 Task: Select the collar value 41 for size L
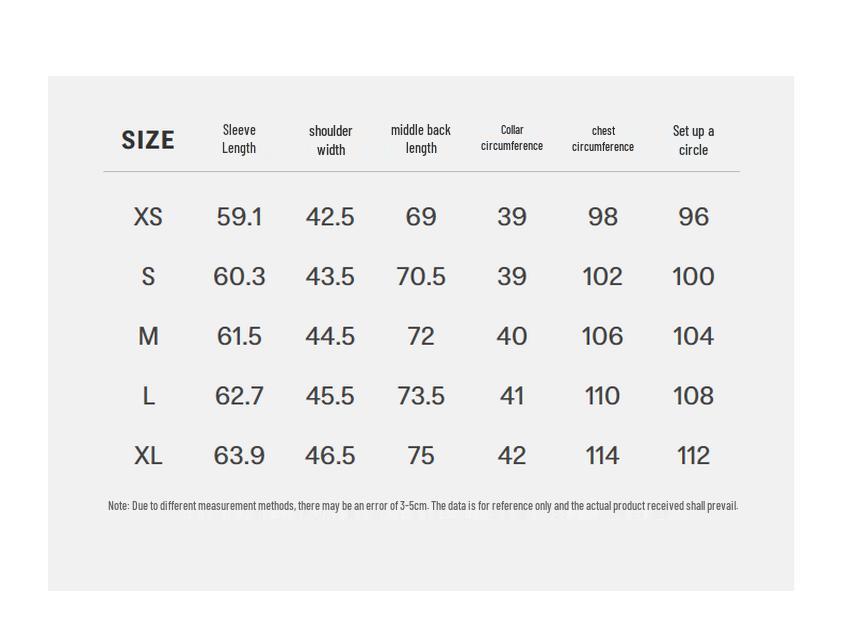point(512,397)
